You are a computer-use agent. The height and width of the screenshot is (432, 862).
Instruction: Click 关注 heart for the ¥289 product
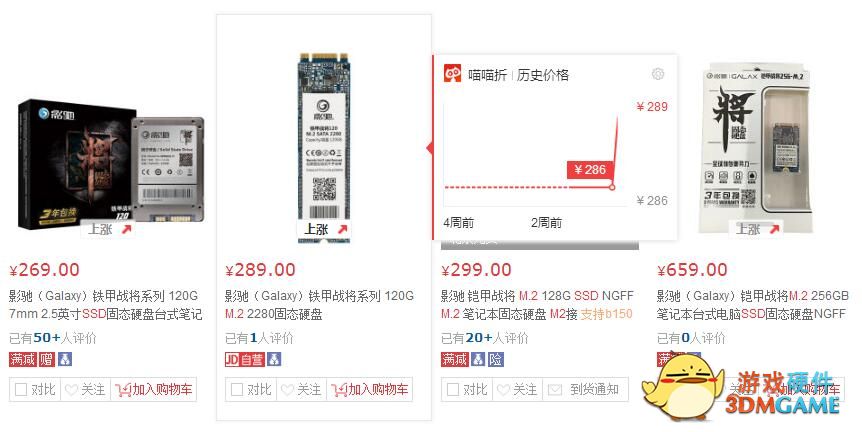[x=301, y=390]
